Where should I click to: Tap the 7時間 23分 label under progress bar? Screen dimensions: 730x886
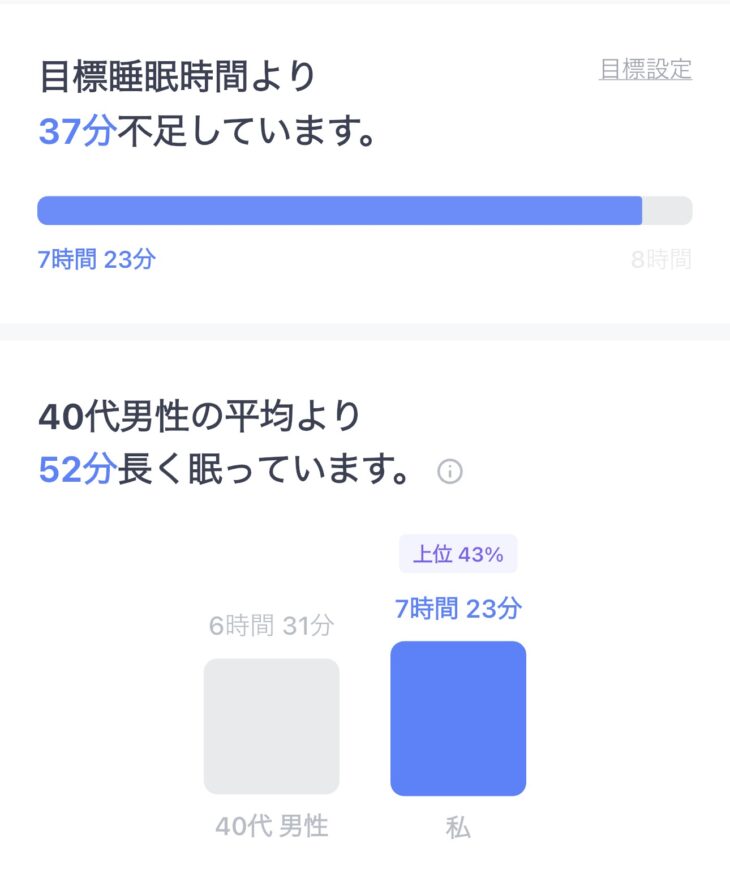click(x=97, y=260)
